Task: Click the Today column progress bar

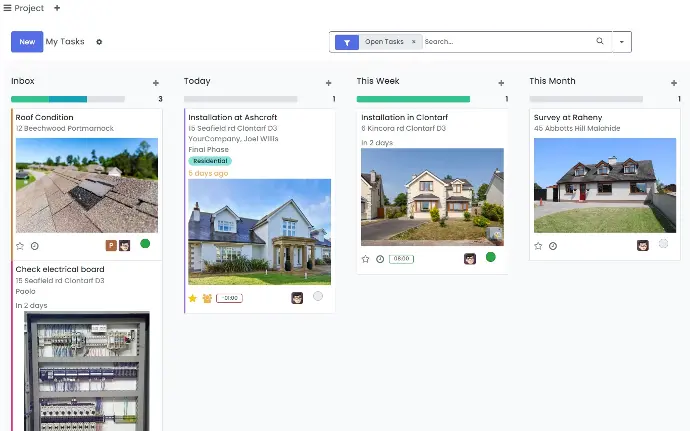Action: tap(241, 99)
